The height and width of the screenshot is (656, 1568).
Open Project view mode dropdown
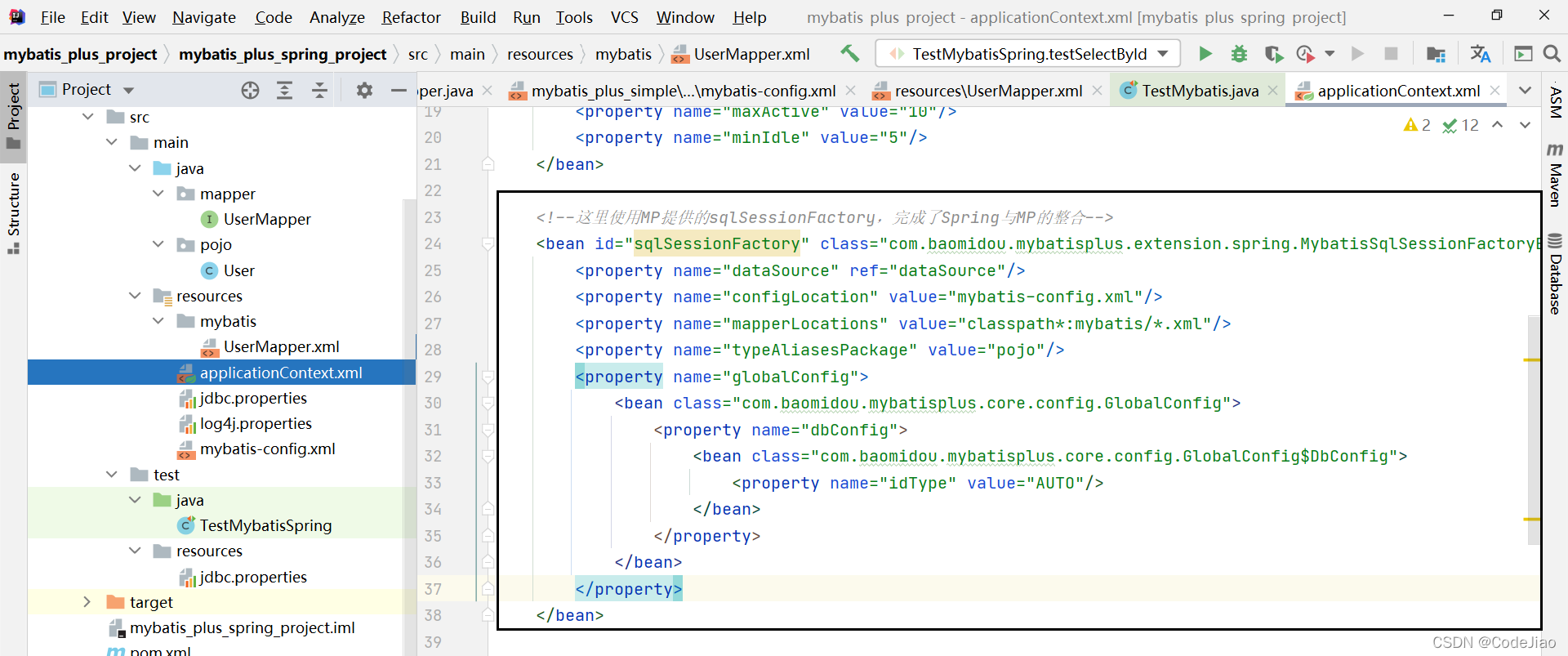pos(128,90)
